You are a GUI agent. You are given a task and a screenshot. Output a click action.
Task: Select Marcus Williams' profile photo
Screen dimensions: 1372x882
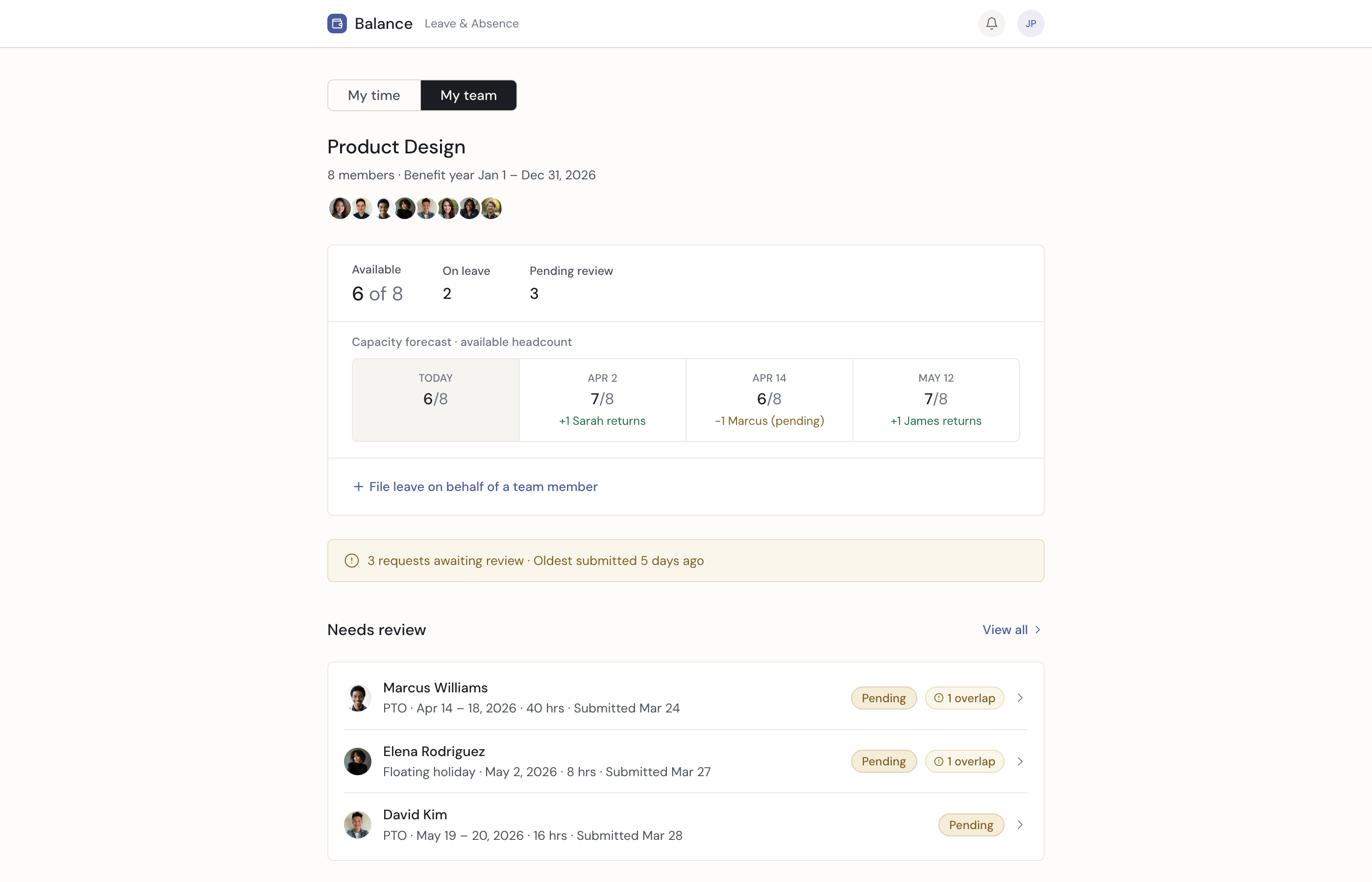tap(357, 698)
